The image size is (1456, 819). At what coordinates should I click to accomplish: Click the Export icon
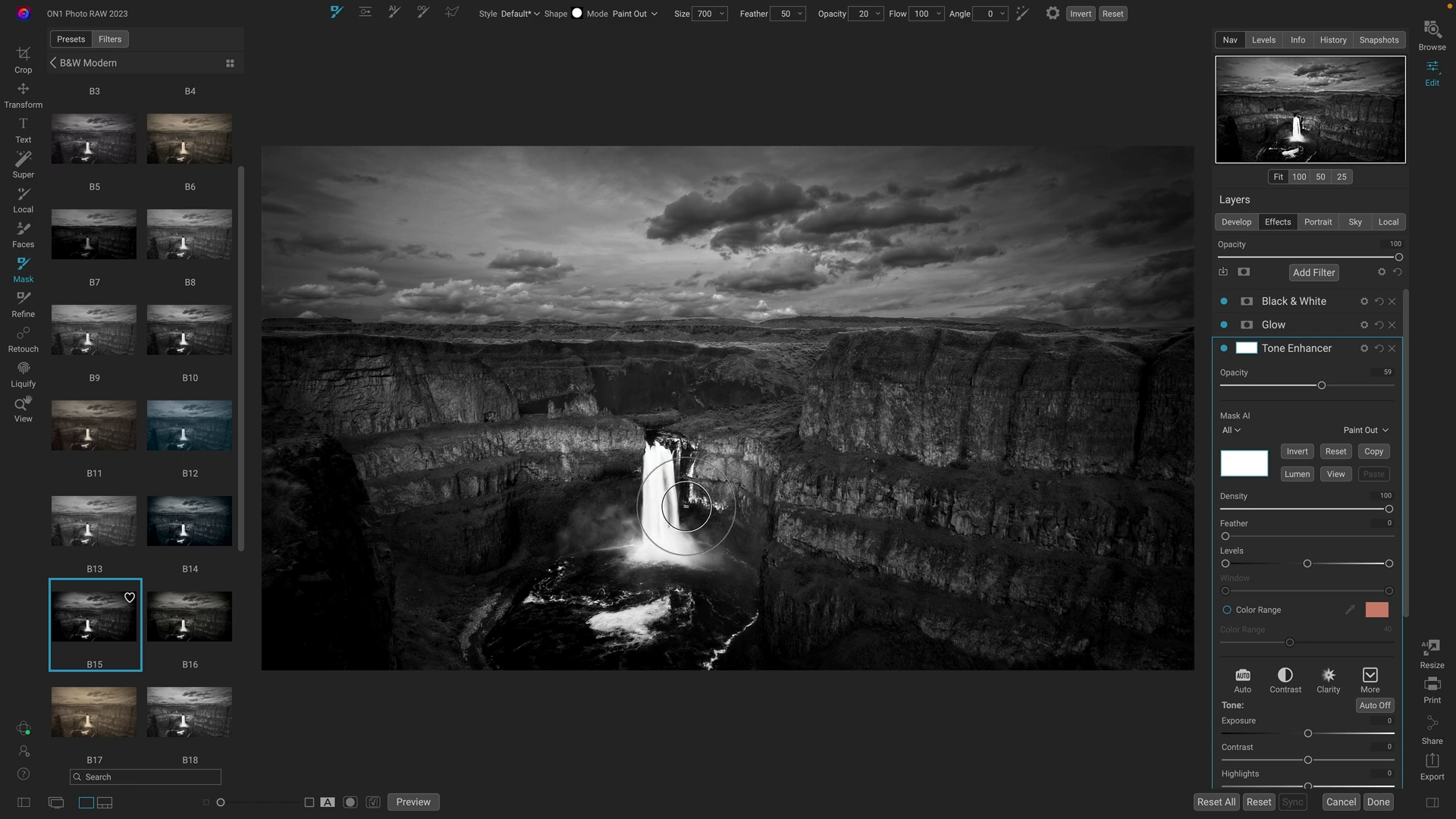pos(1432,761)
